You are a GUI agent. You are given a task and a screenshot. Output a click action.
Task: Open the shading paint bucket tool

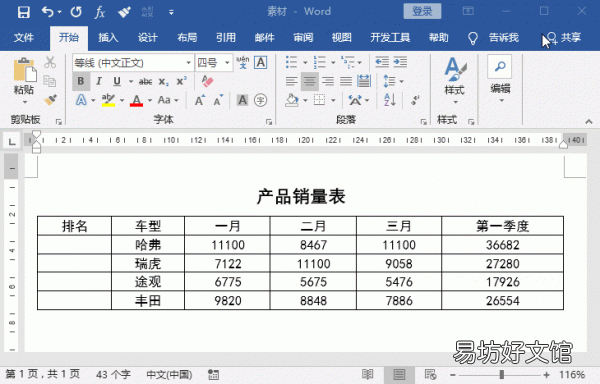(292, 100)
